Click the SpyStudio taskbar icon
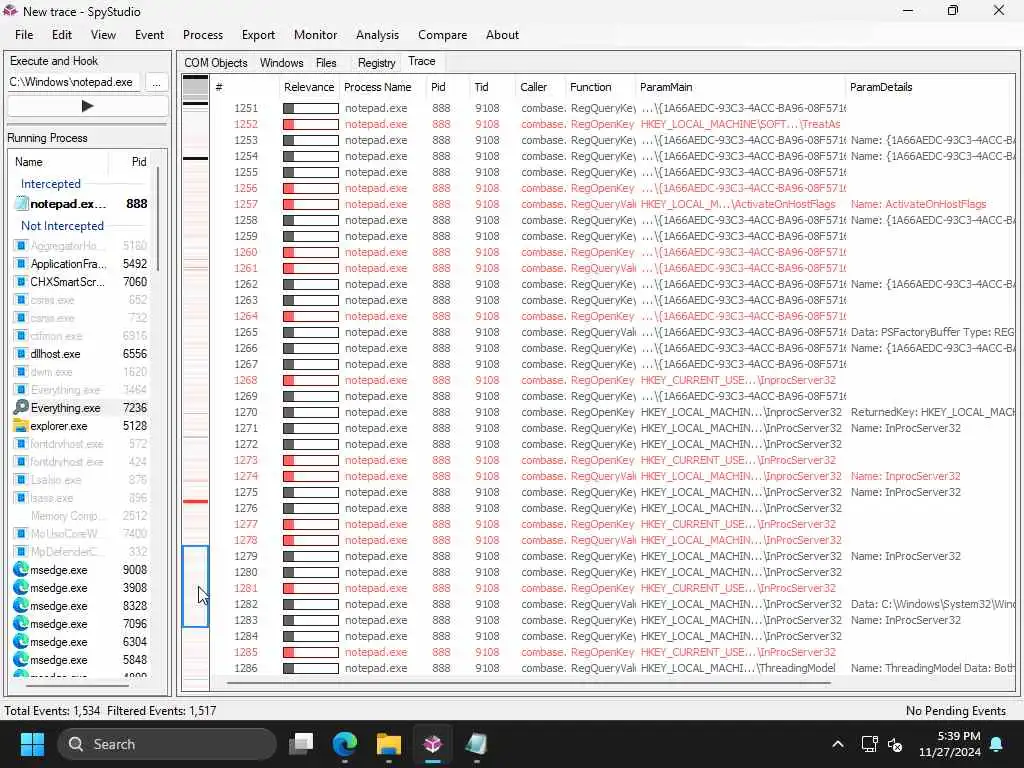 432,744
